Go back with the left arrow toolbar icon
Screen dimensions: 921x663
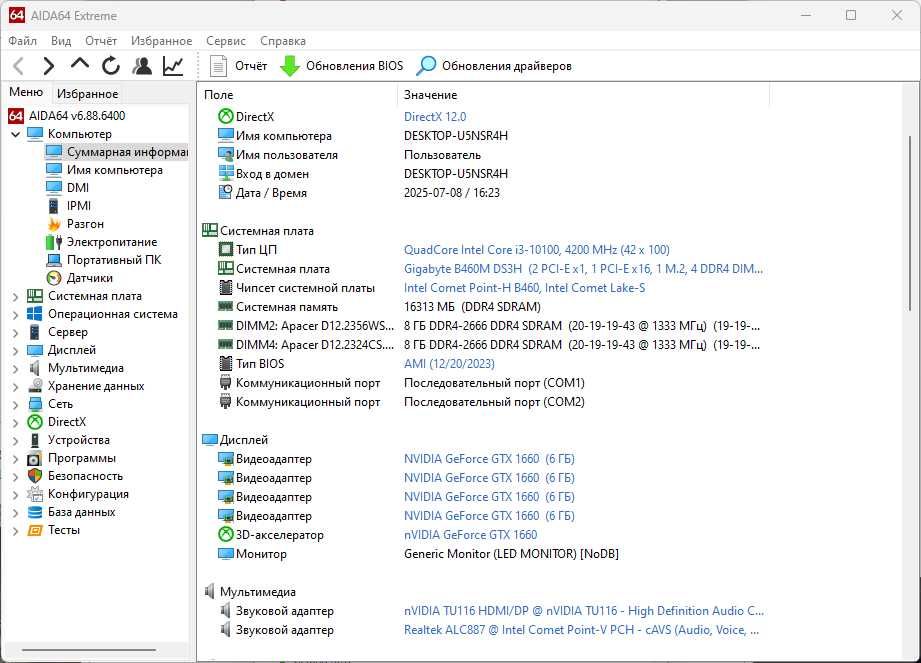coord(19,66)
